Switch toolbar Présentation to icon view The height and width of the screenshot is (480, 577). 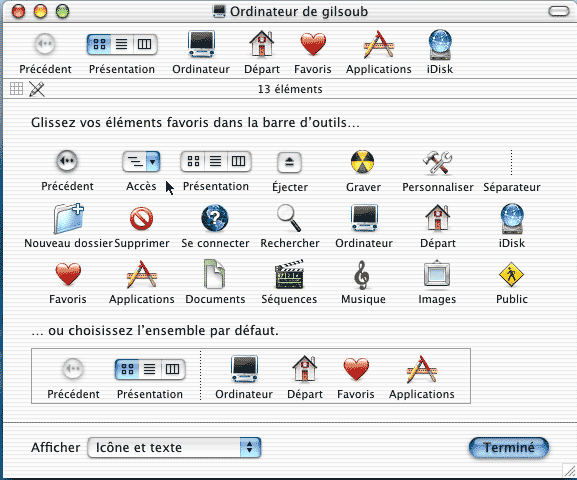point(99,44)
